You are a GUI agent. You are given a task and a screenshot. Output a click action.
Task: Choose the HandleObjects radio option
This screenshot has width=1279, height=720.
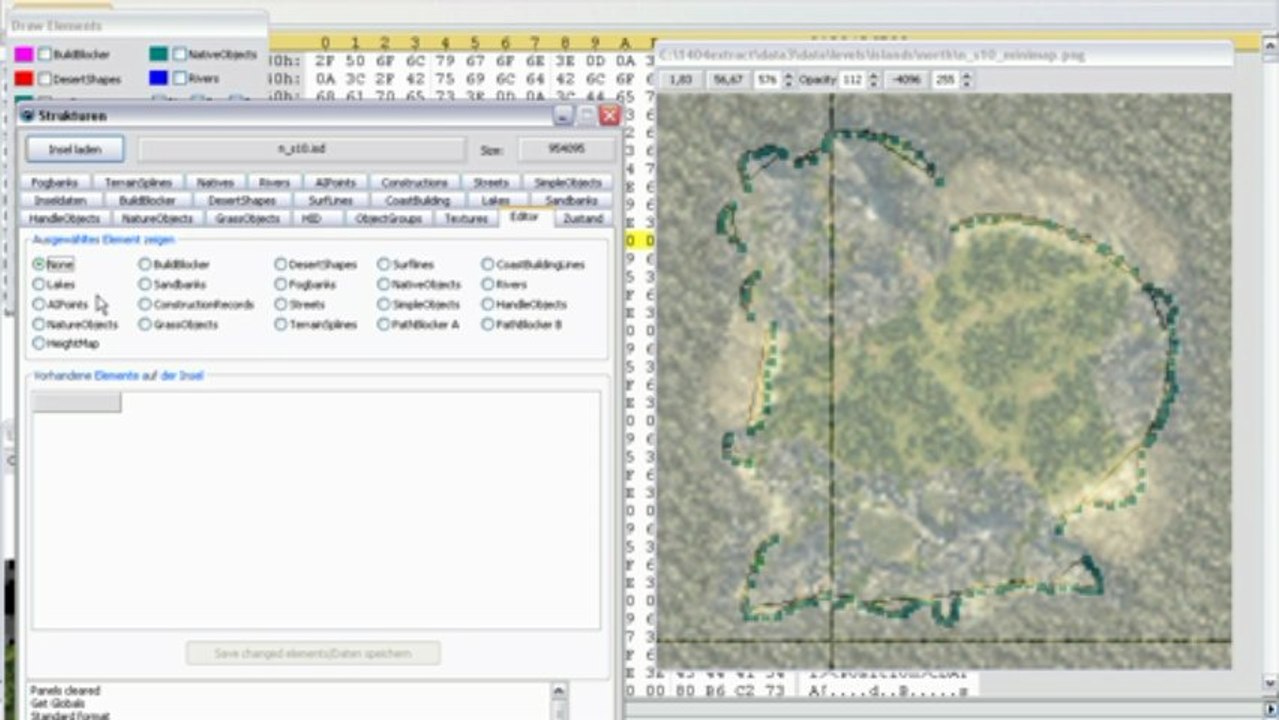487,304
